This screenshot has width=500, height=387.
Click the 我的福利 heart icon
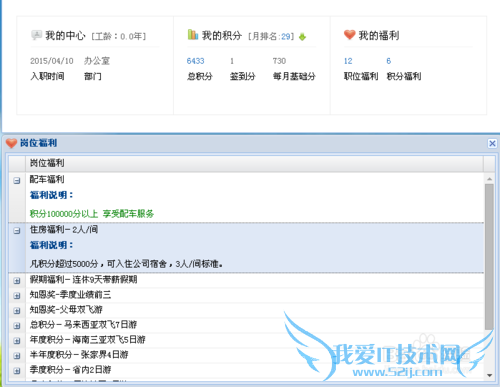[349, 34]
